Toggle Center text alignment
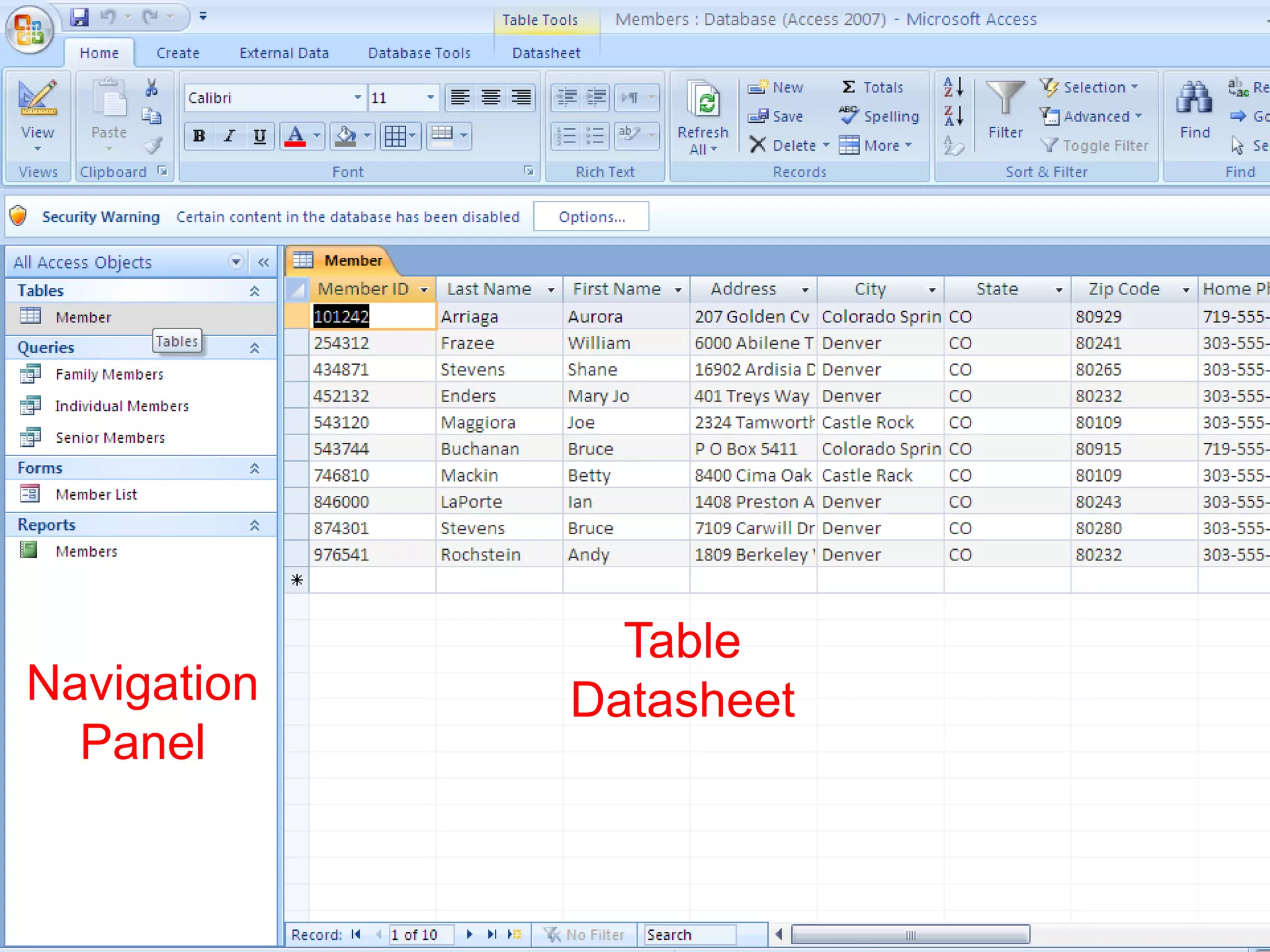Screen dimensions: 1270x952 491,97
